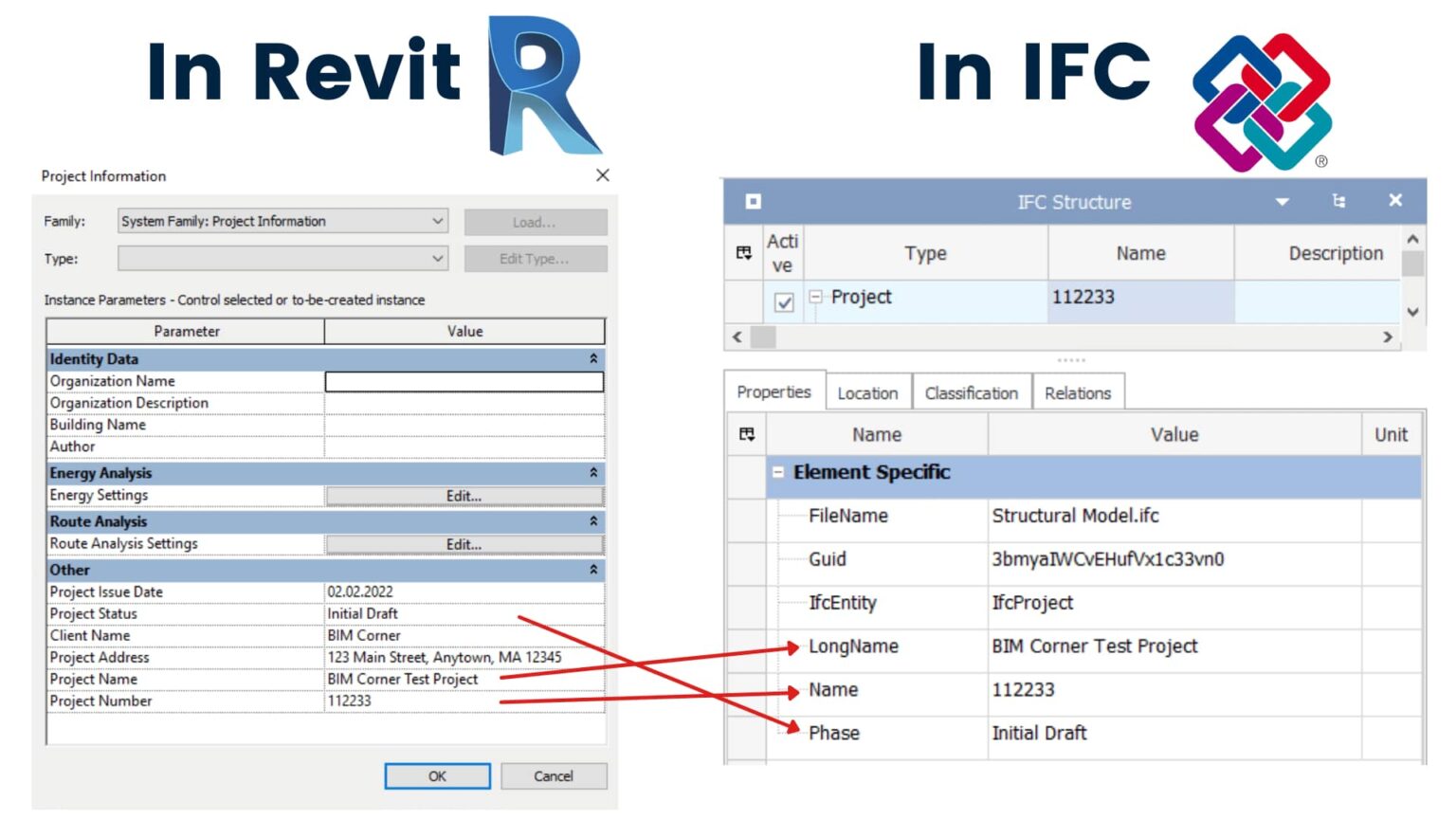Image resolution: width=1456 pixels, height=819 pixels.
Task: Switch to the Classification tab
Action: coord(971,392)
